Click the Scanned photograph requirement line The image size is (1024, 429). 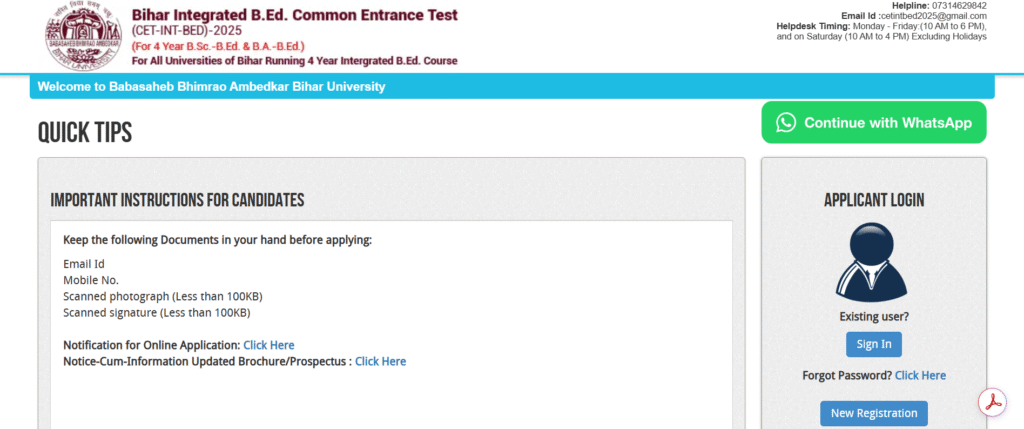tap(163, 296)
